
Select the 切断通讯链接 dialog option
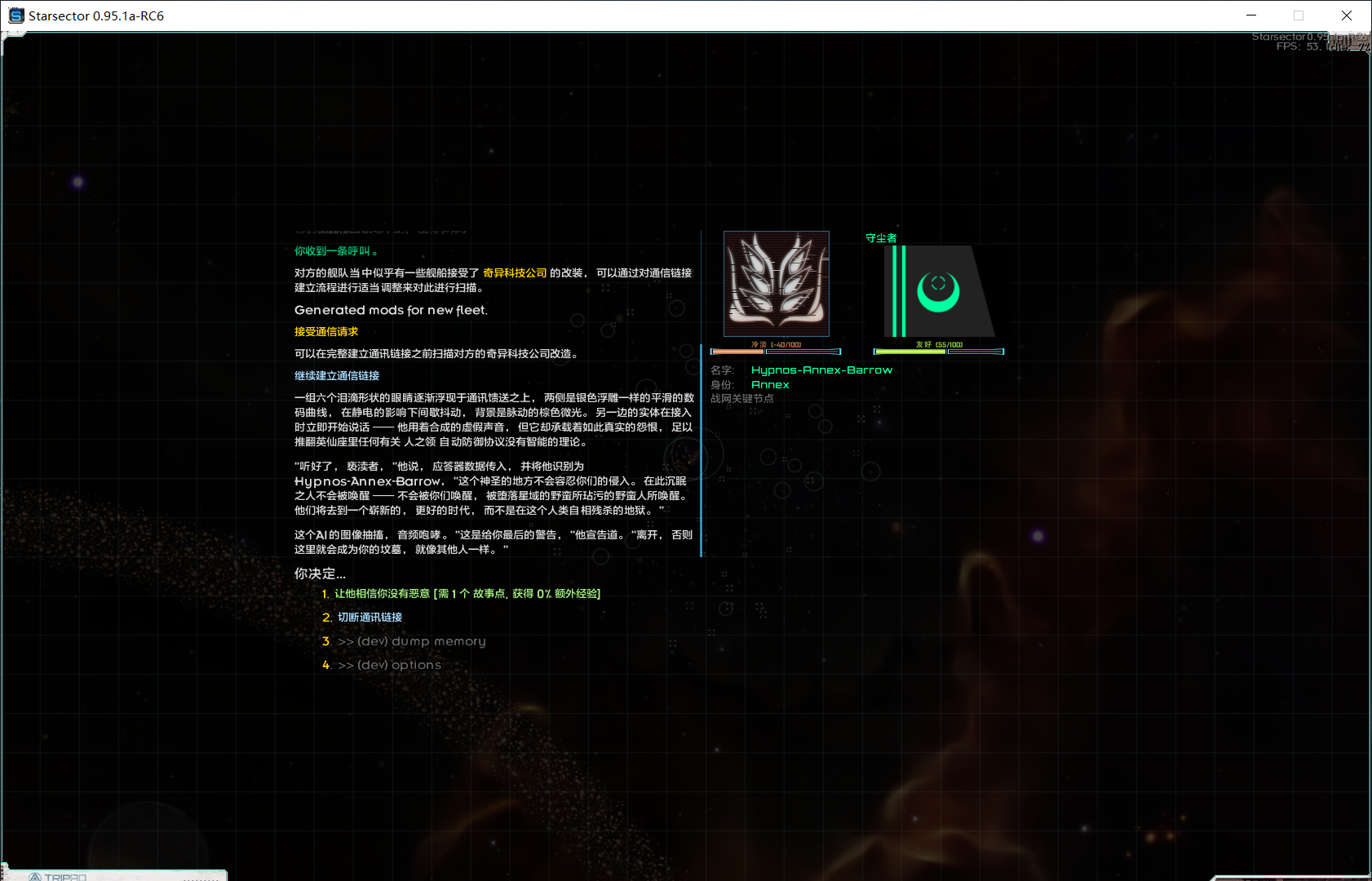pyautogui.click(x=370, y=618)
